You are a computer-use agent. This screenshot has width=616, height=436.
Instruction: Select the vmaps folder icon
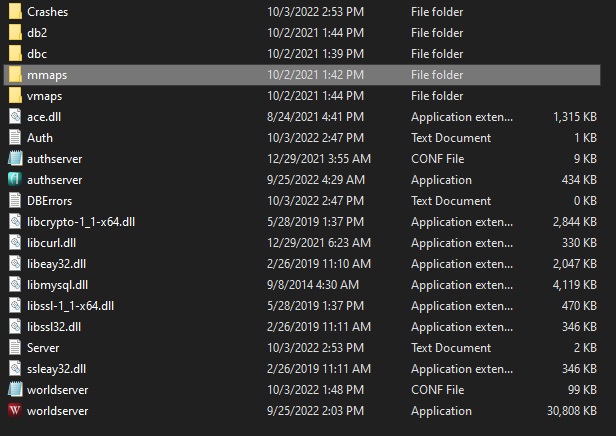(x=15, y=95)
